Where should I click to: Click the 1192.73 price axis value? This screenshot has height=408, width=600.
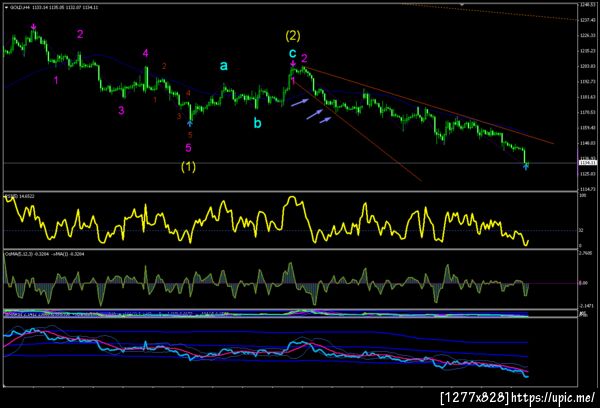588,82
